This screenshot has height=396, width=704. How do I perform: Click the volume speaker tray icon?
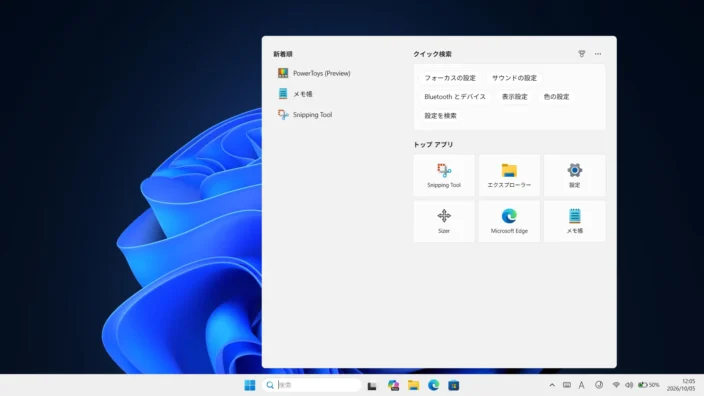coord(629,385)
